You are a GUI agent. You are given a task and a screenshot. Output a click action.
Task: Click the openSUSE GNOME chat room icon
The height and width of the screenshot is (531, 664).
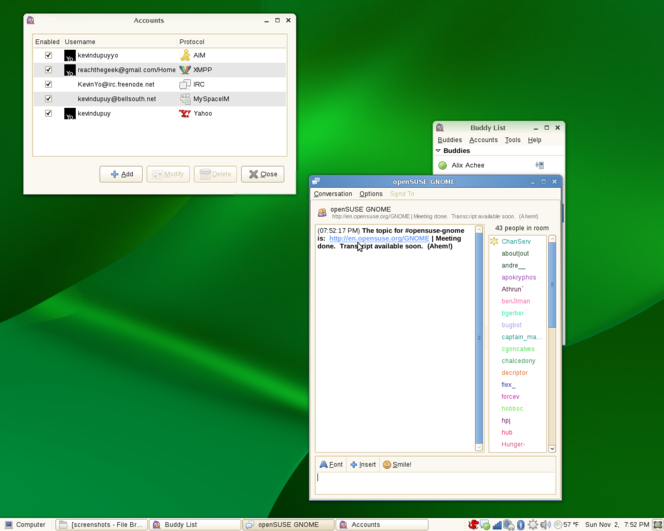[x=322, y=212]
